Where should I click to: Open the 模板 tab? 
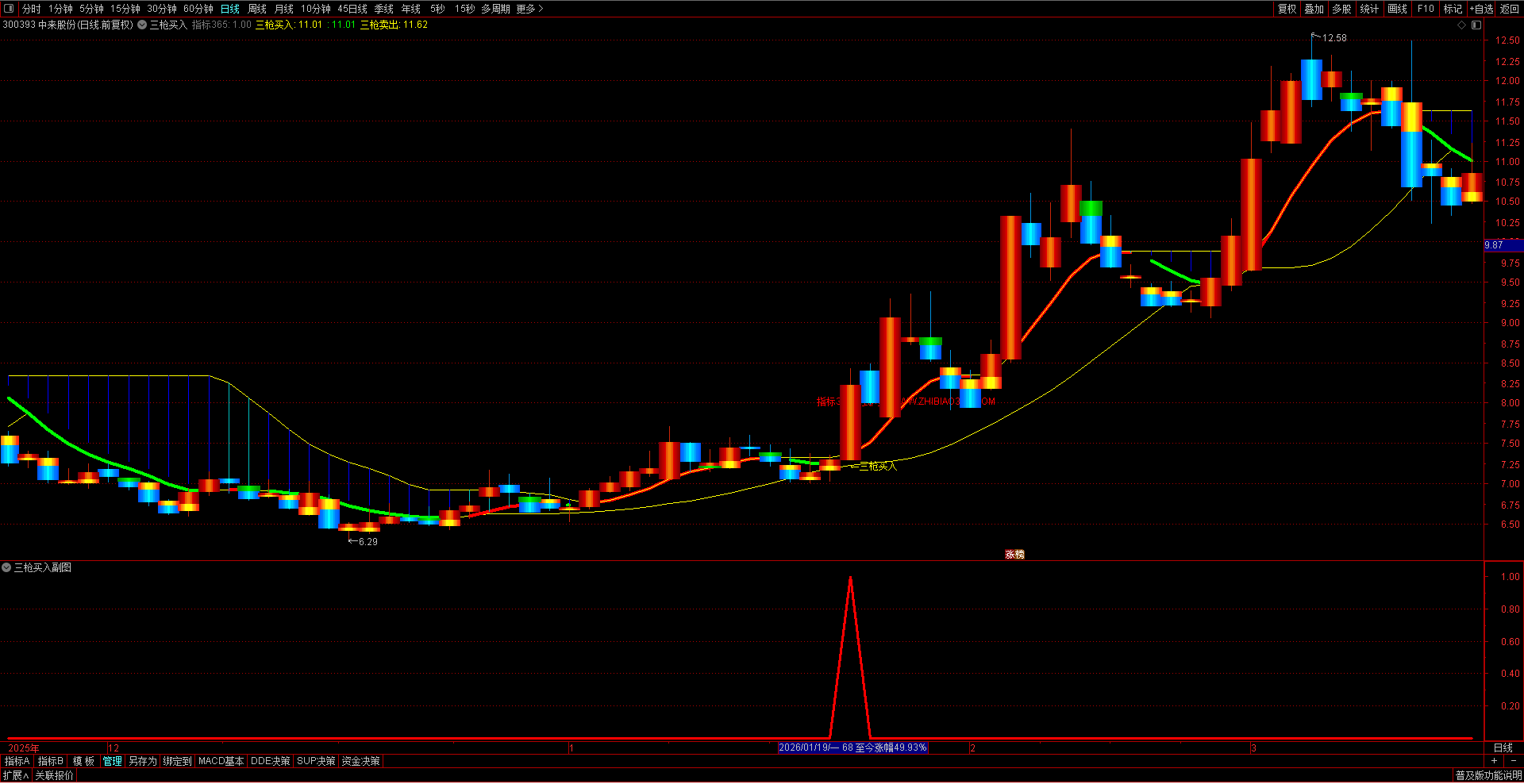83,761
